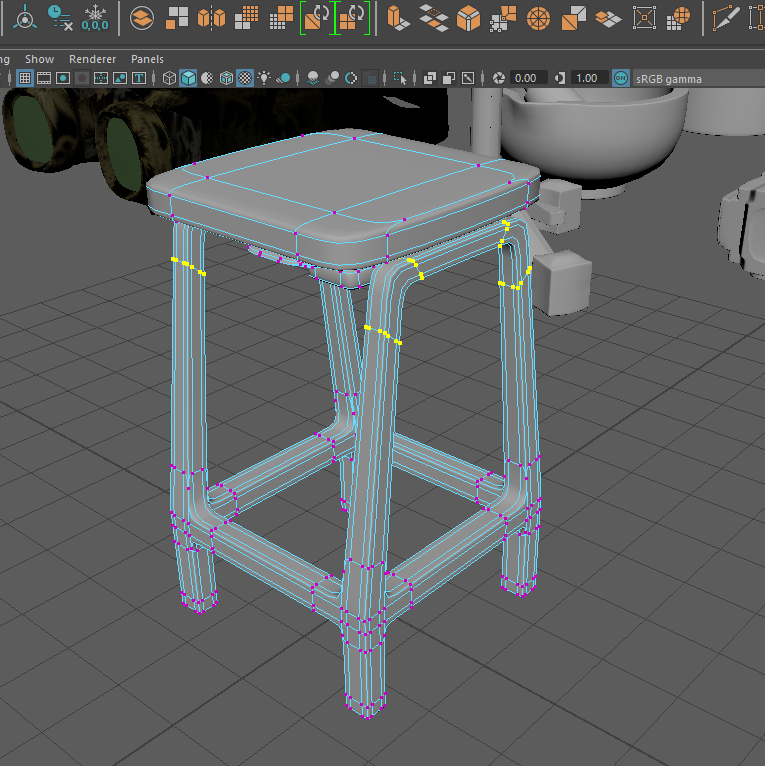Toggle the viewport grid display
The width and height of the screenshot is (765, 766).
coord(25,78)
